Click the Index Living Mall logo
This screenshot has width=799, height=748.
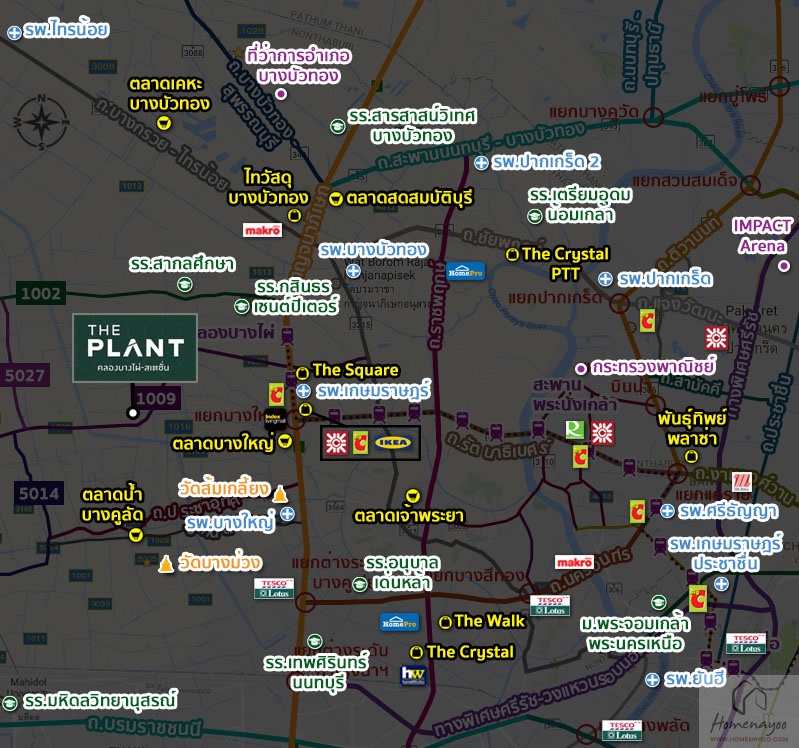point(275,418)
